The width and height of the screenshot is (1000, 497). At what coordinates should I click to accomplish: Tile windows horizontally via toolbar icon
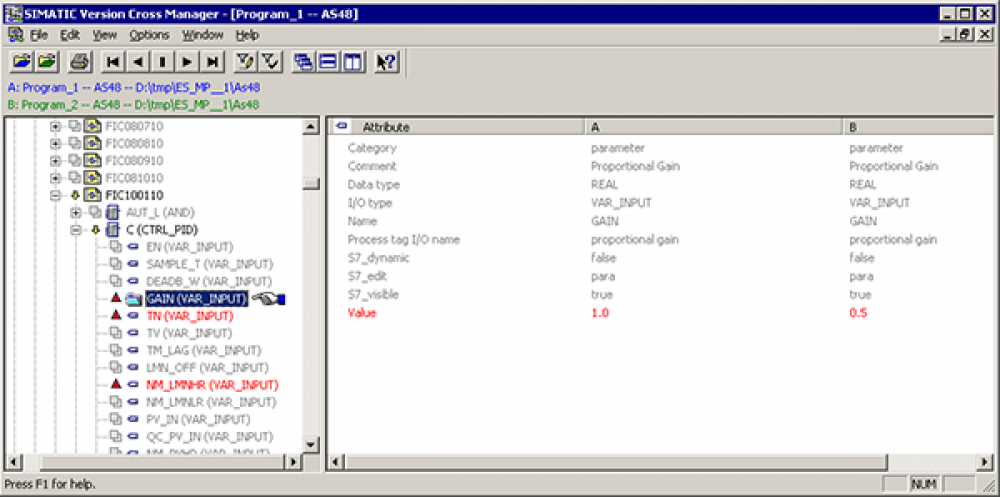click(328, 62)
